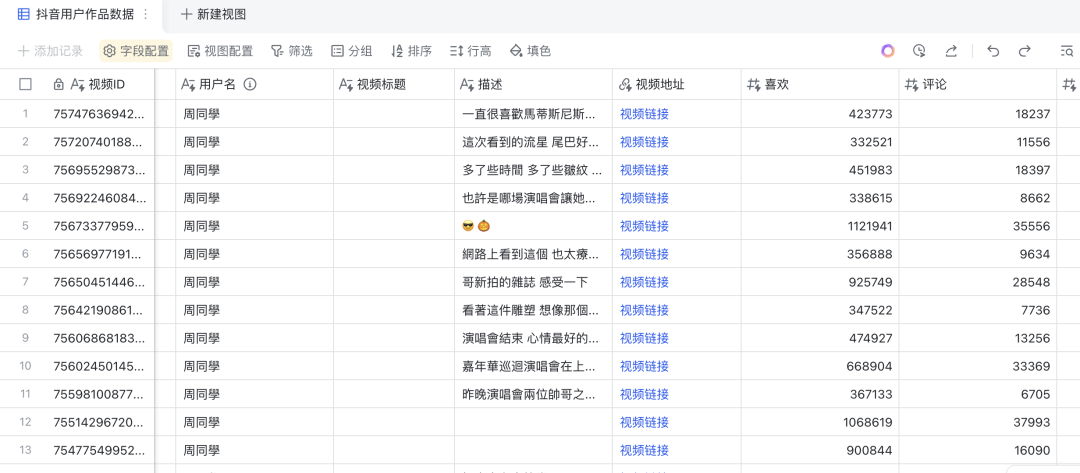Screen dimensions: 1080x473
Task: Select cell with likes value 423773
Action: [820, 114]
